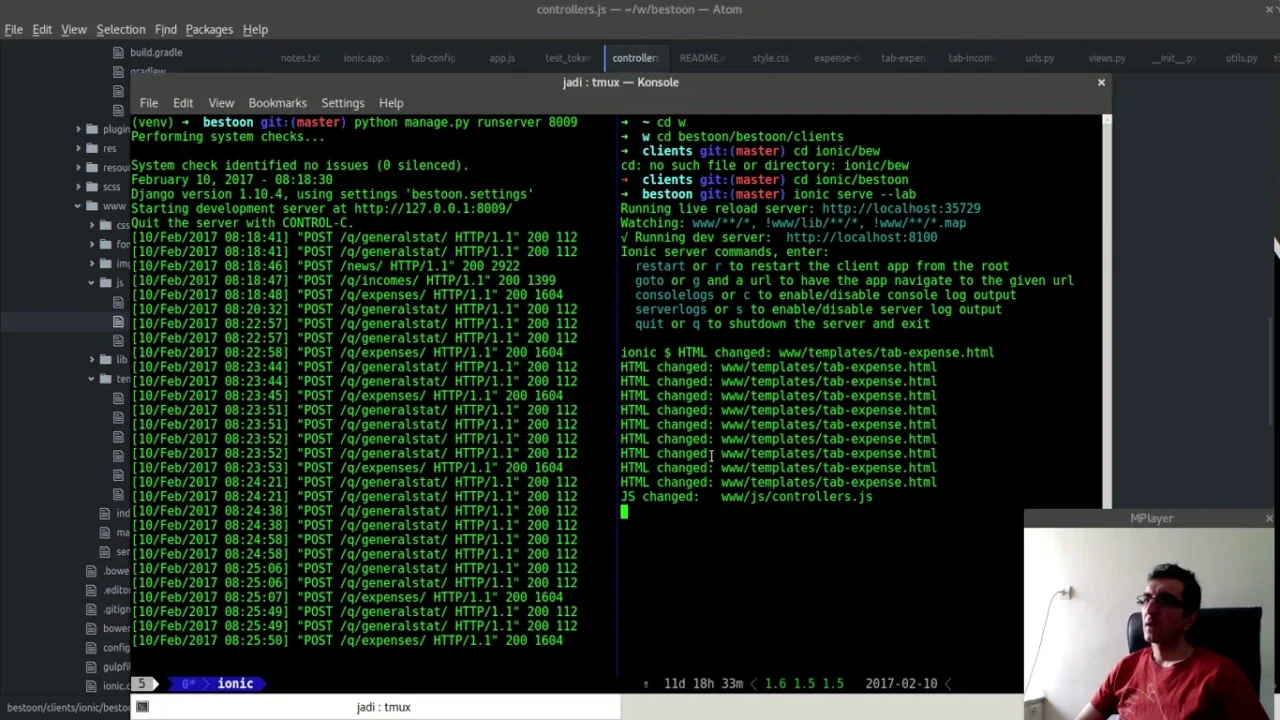Click the scss folder icon
The image size is (1280, 720).
(x=92, y=187)
